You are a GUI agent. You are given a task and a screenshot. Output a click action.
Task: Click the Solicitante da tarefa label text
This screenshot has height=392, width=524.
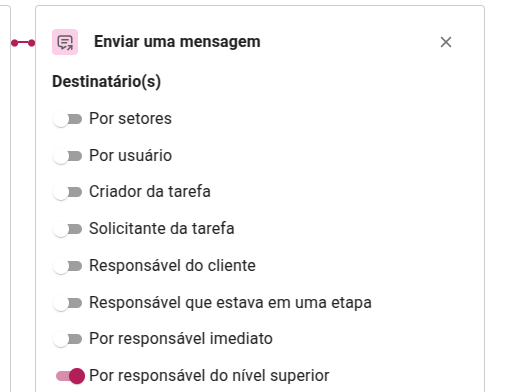(x=162, y=229)
